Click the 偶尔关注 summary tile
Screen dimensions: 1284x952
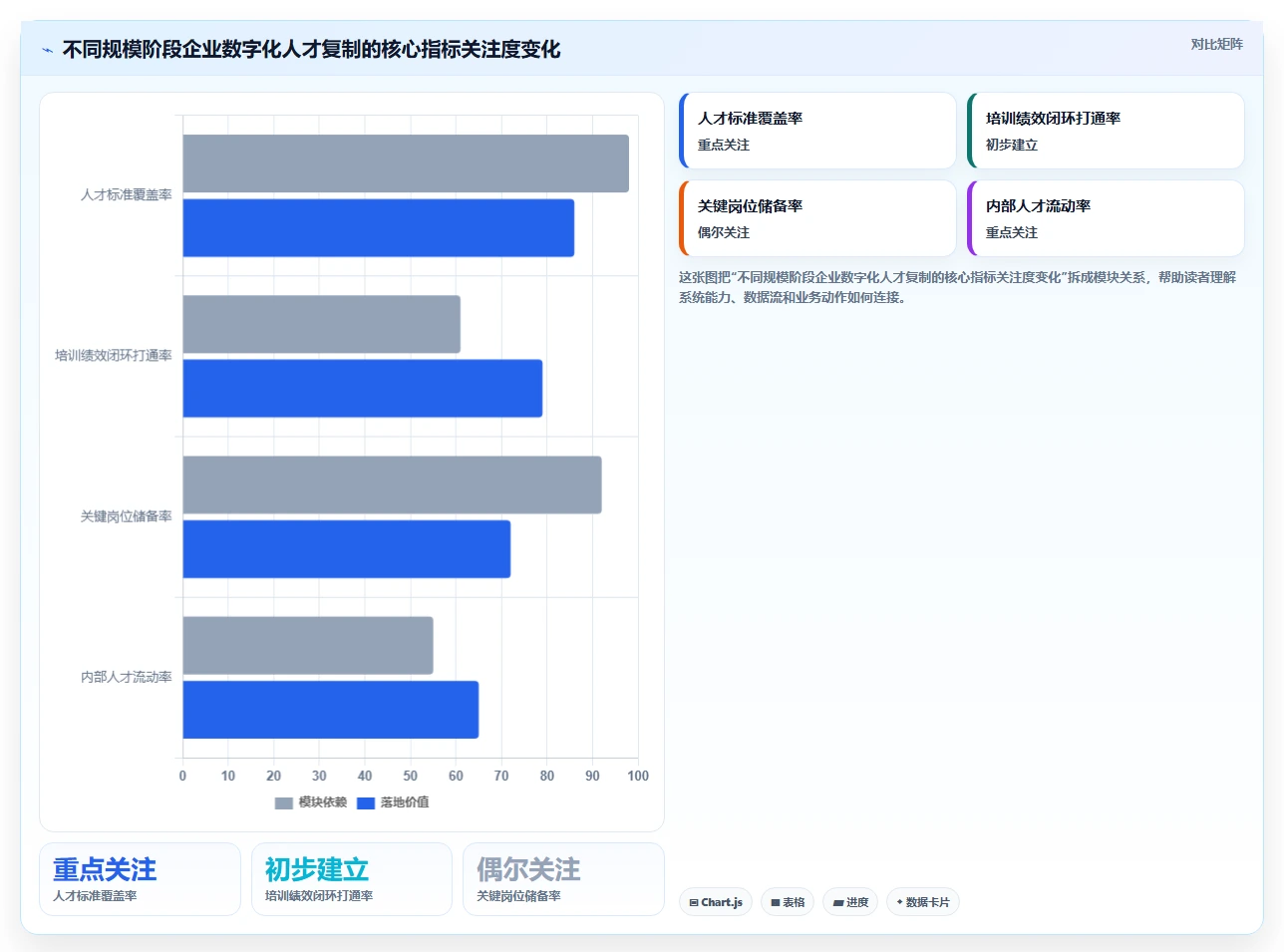(563, 879)
